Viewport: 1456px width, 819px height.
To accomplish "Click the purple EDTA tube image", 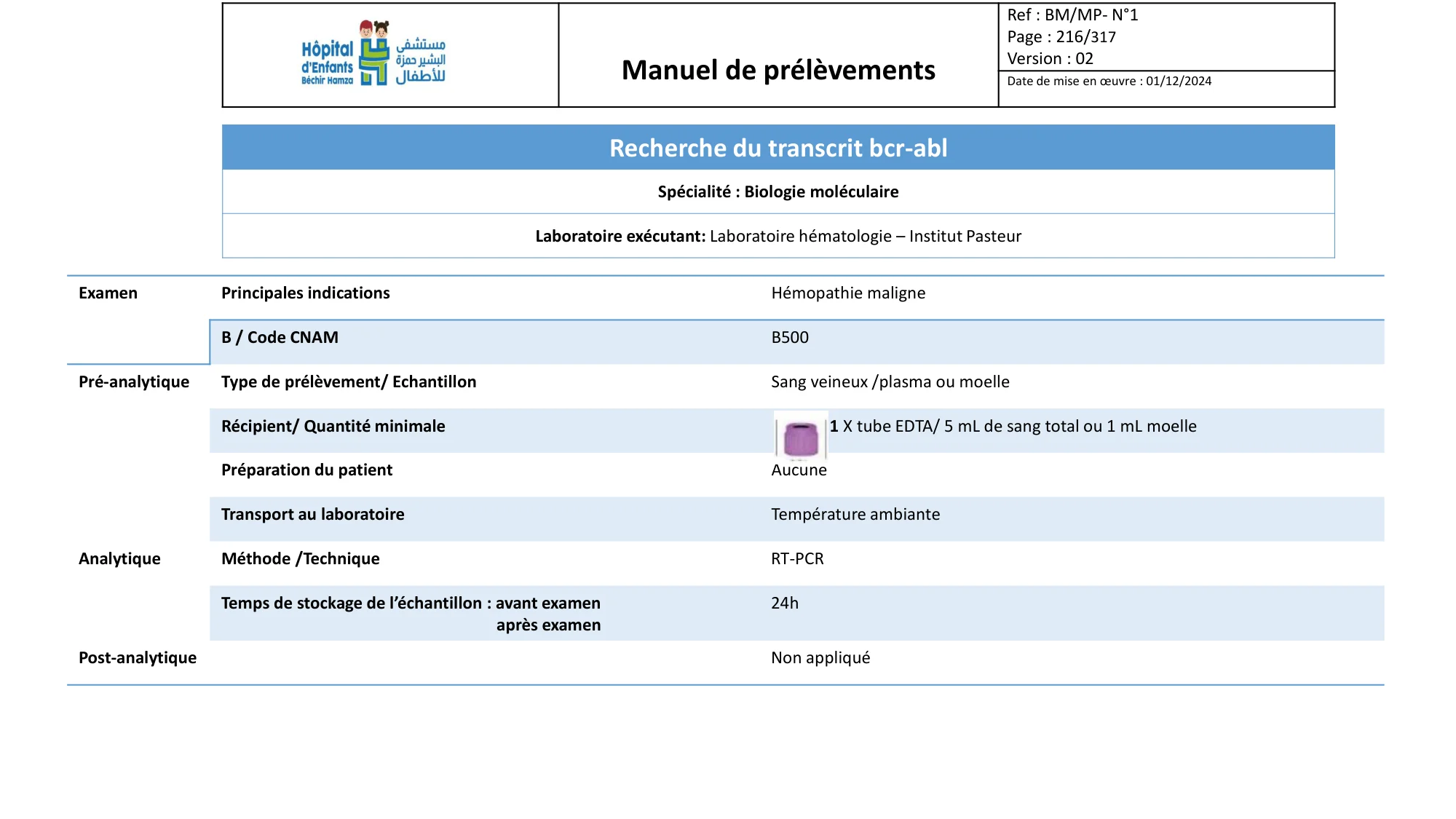I will (x=801, y=438).
